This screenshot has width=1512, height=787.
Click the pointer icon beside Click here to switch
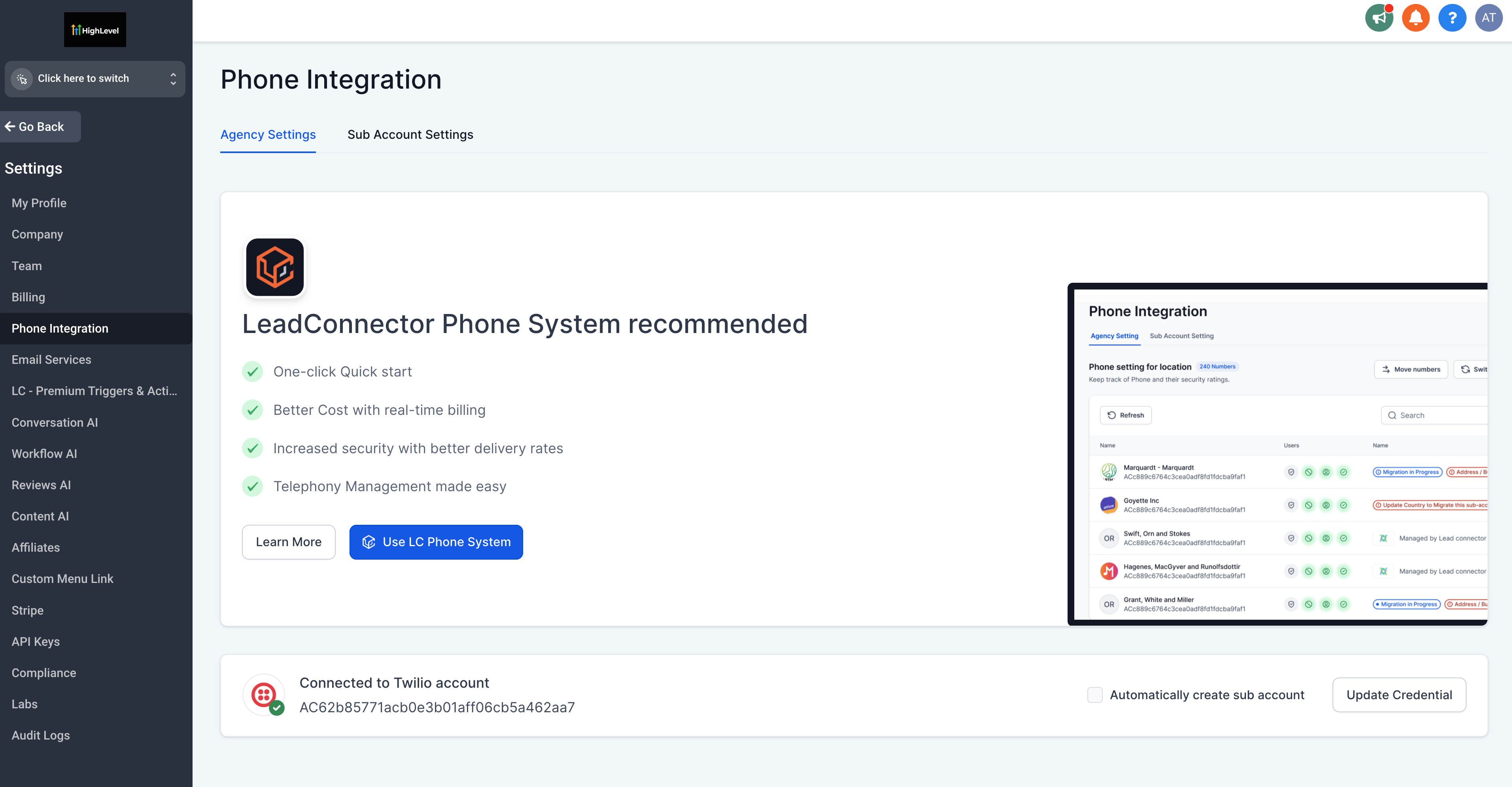[22, 79]
